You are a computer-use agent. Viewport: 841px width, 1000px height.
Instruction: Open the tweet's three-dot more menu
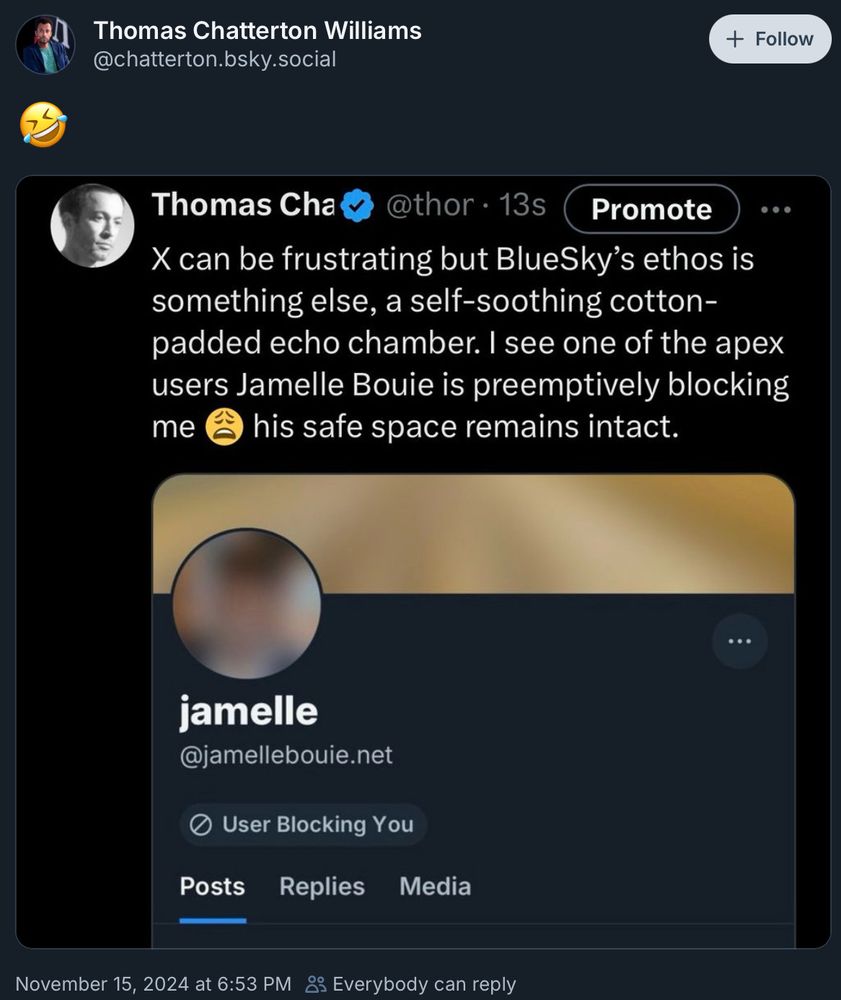pyautogui.click(x=776, y=209)
